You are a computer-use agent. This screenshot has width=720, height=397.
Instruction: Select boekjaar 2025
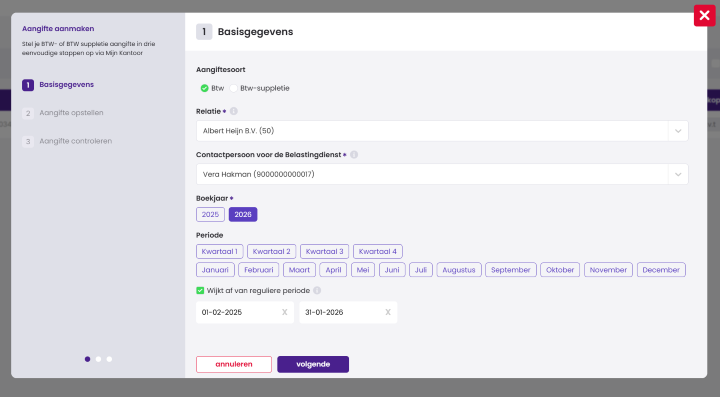210,214
